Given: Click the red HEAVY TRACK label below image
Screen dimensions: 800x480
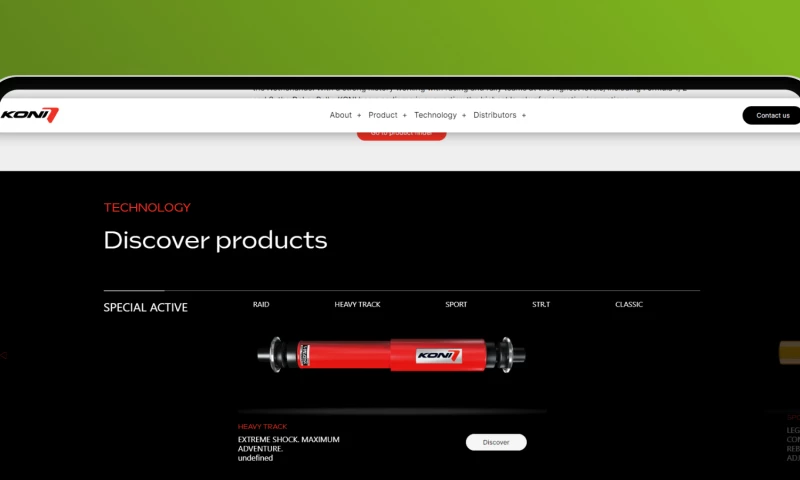Looking at the screenshot, I should (262, 426).
